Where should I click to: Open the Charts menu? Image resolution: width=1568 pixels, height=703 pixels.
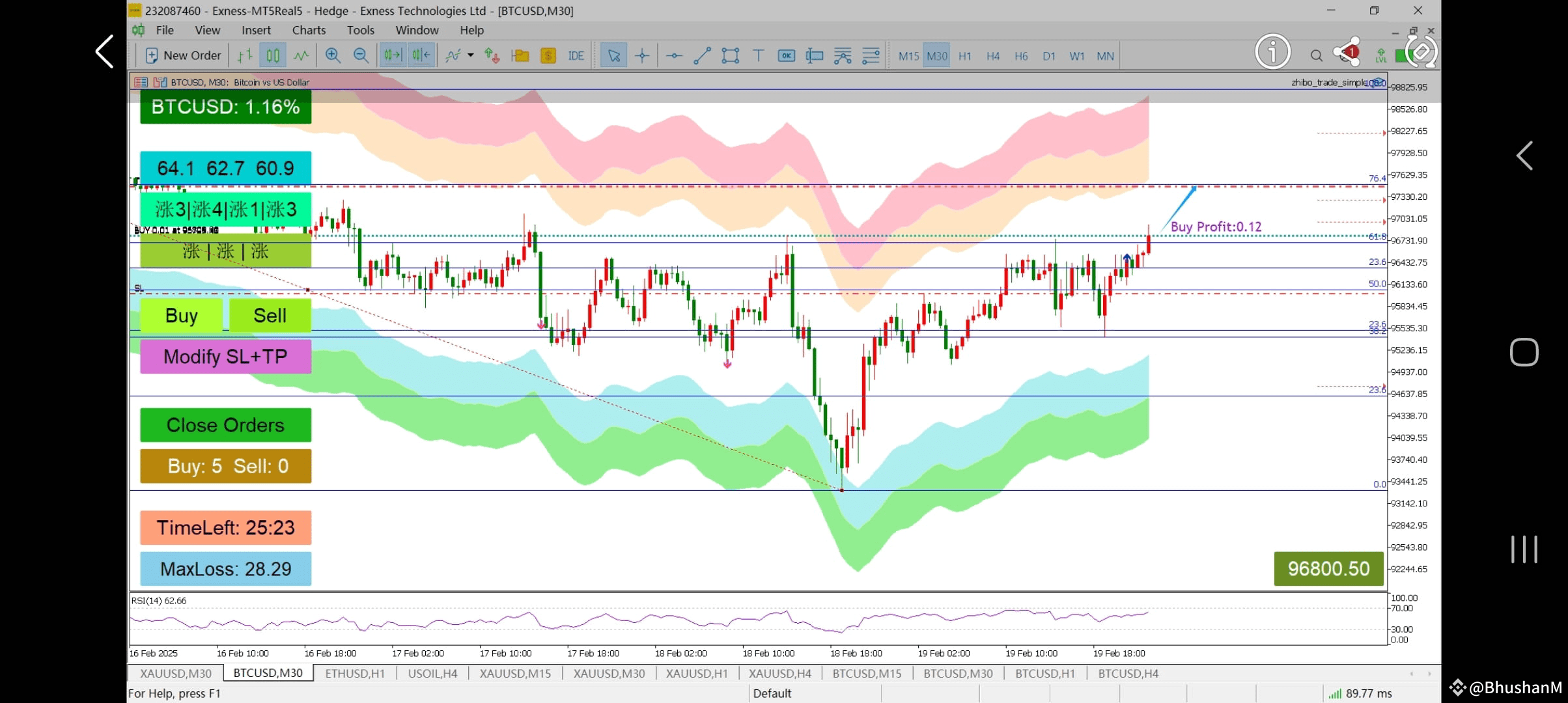pyautogui.click(x=309, y=30)
